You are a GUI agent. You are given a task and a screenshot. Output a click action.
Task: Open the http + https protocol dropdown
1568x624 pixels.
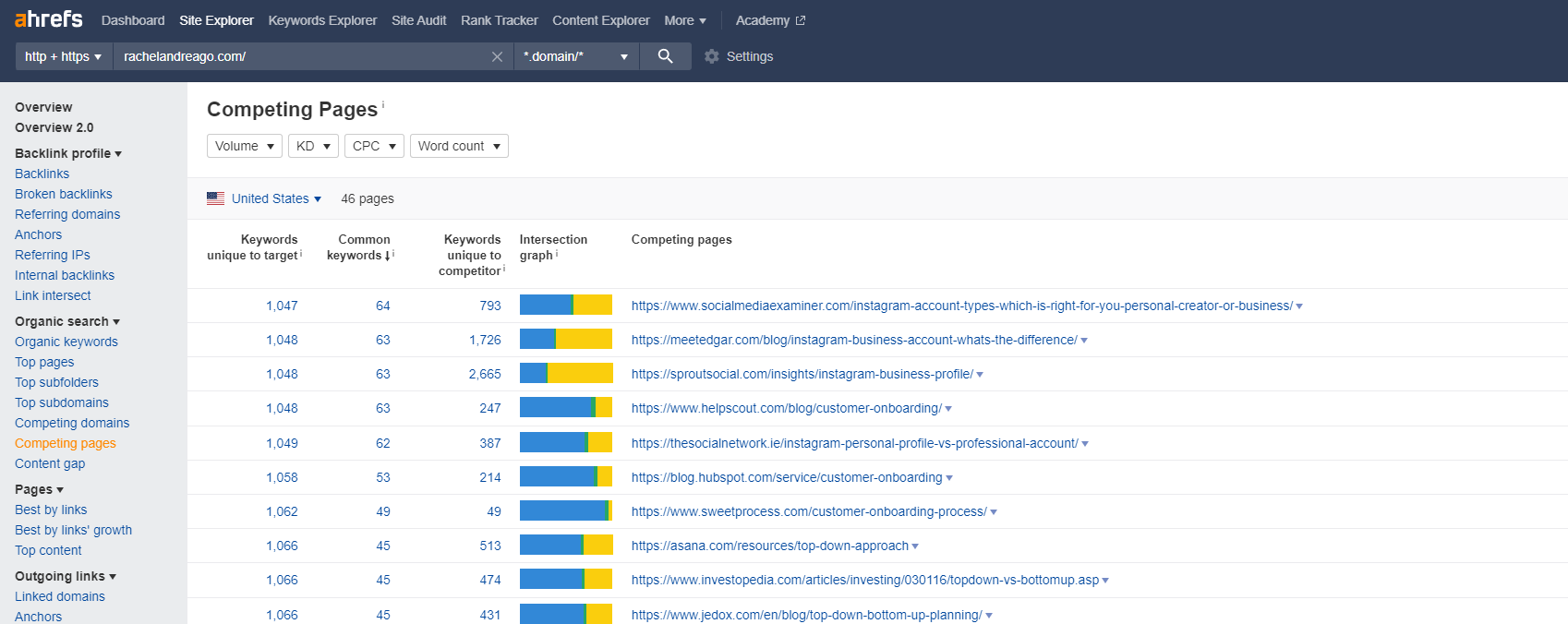click(x=63, y=56)
